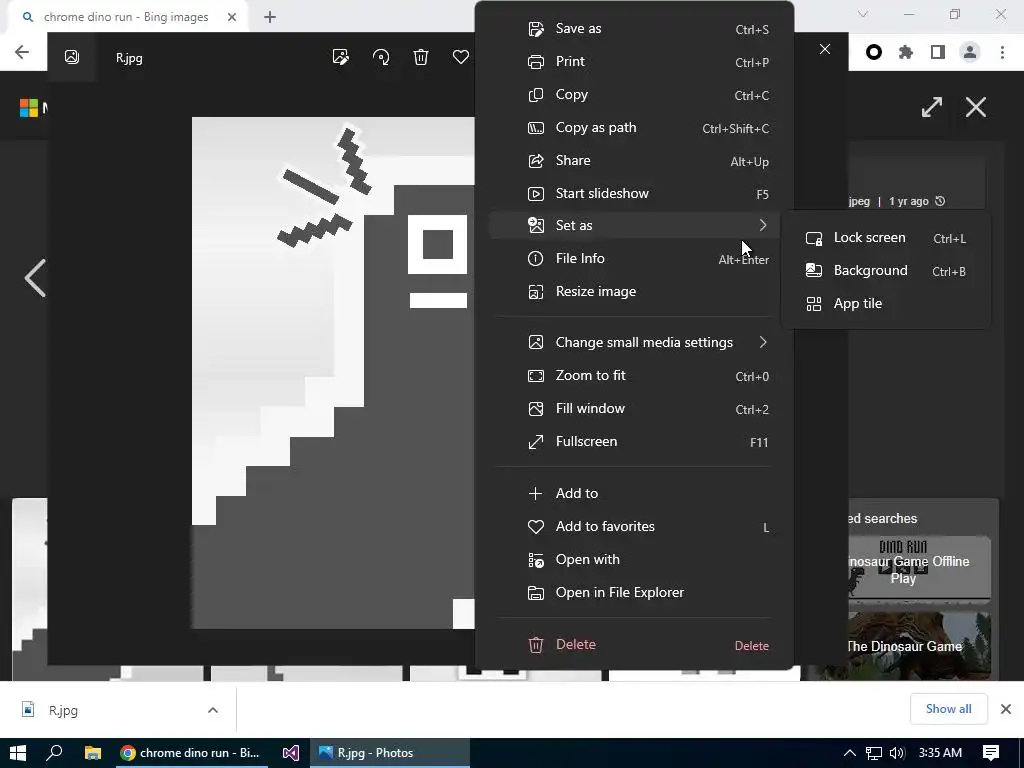Open Chrome profile avatar icon
1024x768 pixels.
coord(970,52)
